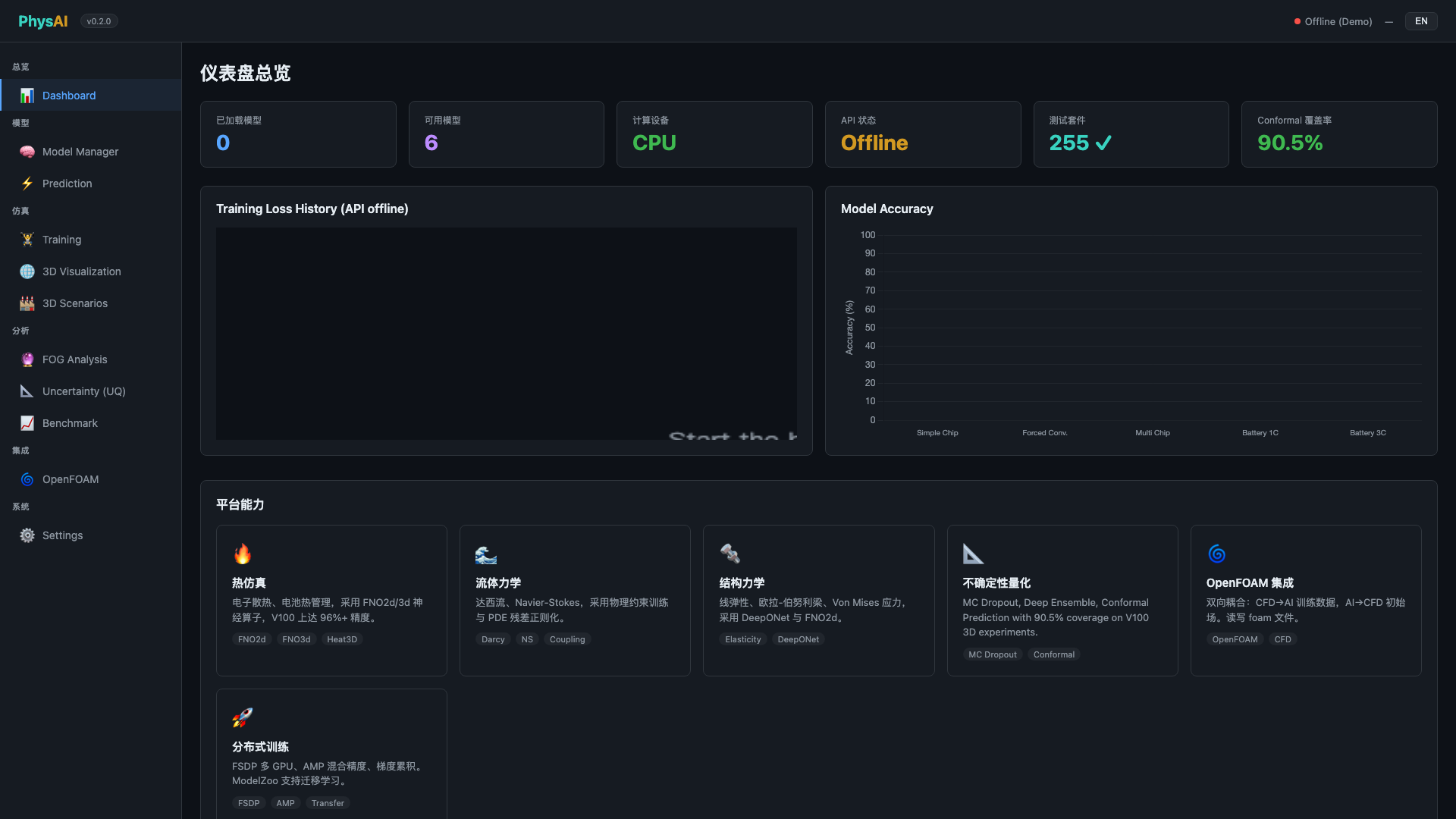
Task: Toggle language with the EN button
Action: point(1421,21)
